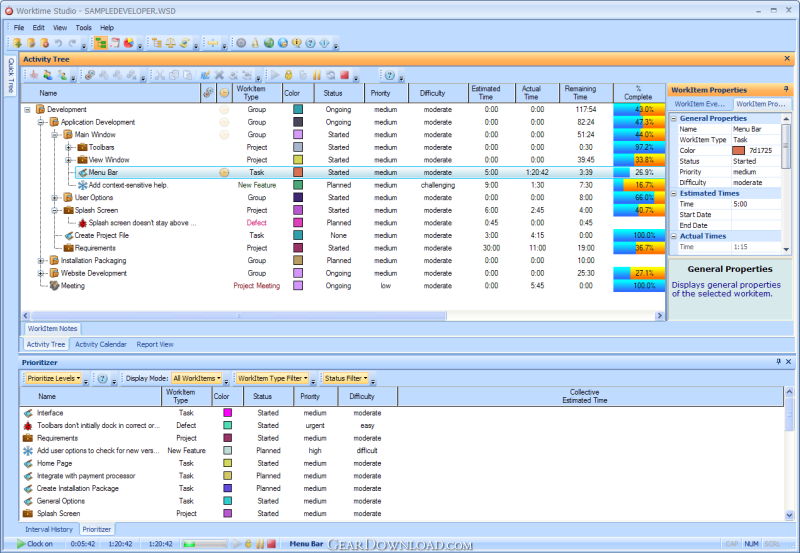Click the pause icon in status bar
Image resolution: width=800 pixels, height=553 pixels.
260,544
